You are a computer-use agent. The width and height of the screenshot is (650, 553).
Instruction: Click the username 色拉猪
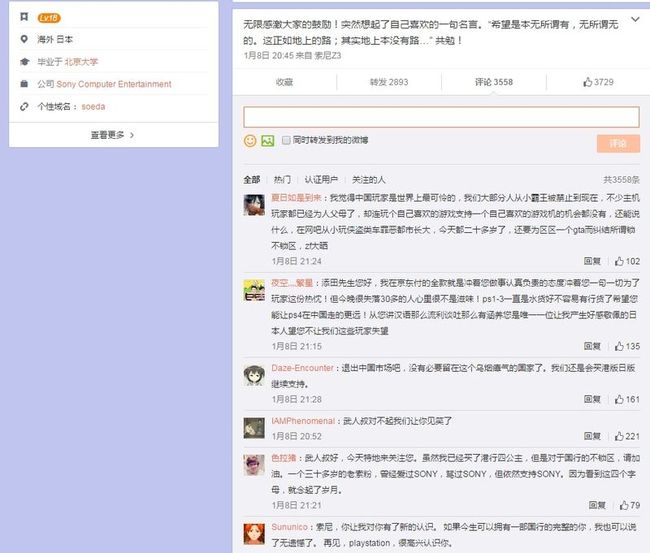(x=284, y=458)
